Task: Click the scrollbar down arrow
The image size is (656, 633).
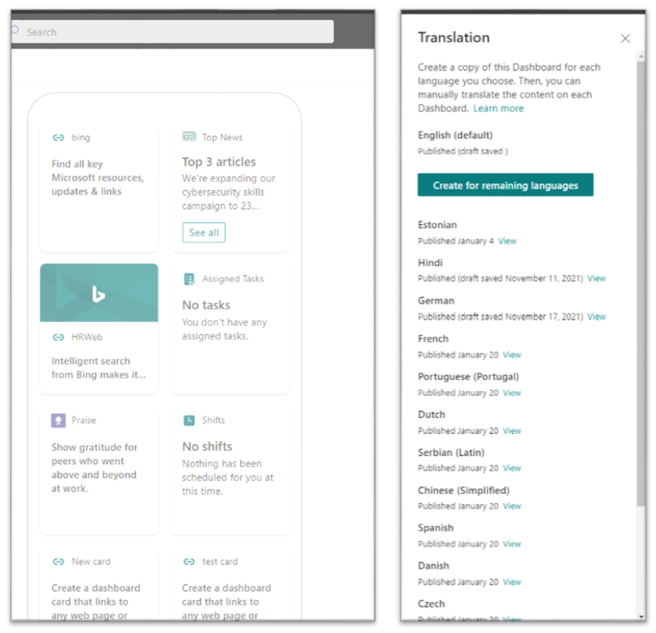Action: pos(641,617)
